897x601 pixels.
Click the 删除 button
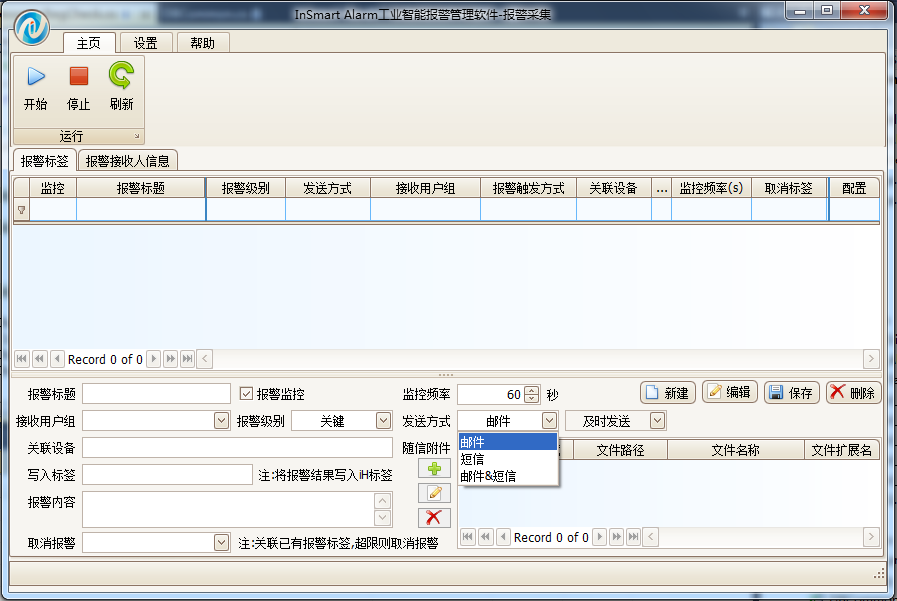[854, 393]
